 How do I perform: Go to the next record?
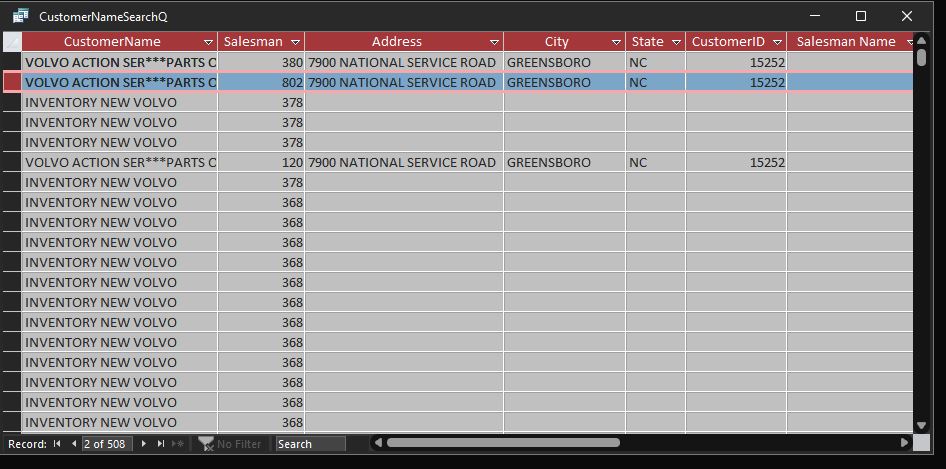click(144, 443)
